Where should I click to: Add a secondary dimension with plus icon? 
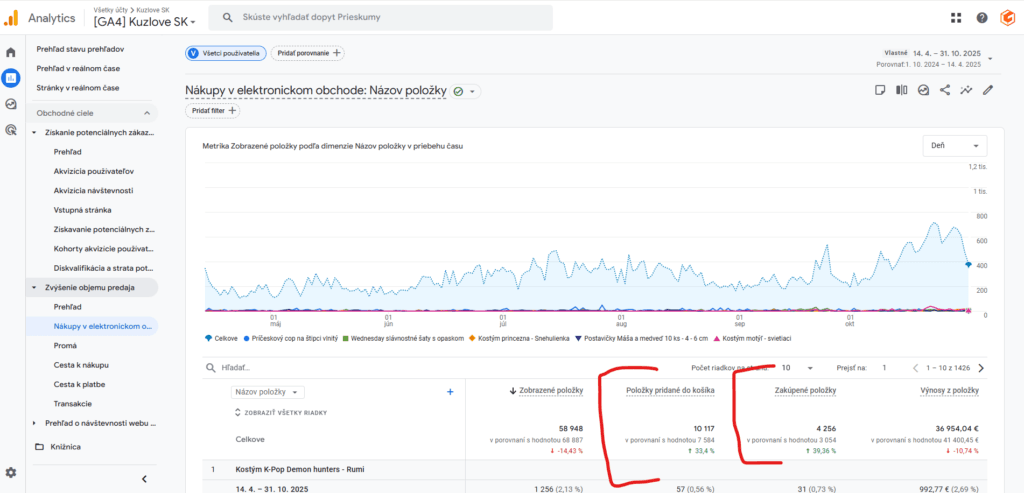point(449,391)
